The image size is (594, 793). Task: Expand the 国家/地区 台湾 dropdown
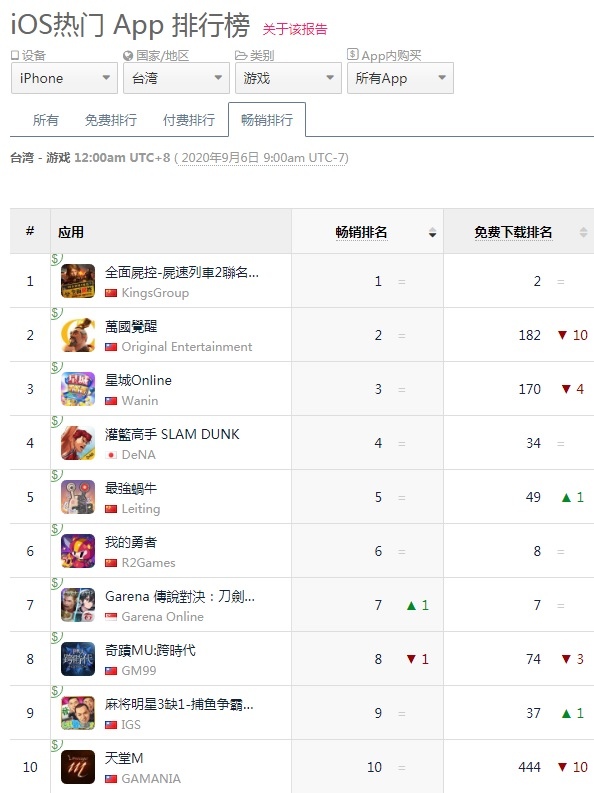[x=176, y=78]
